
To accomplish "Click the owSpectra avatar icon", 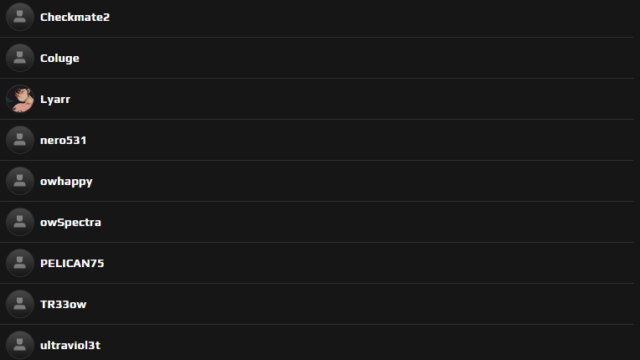I will pyautogui.click(x=20, y=222).
